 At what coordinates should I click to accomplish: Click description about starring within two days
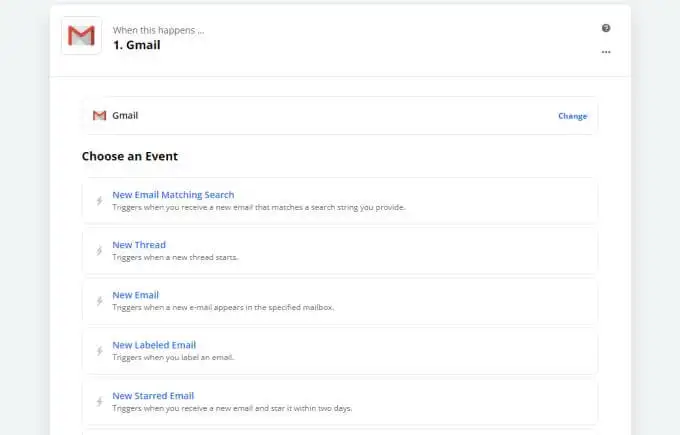[232, 408]
